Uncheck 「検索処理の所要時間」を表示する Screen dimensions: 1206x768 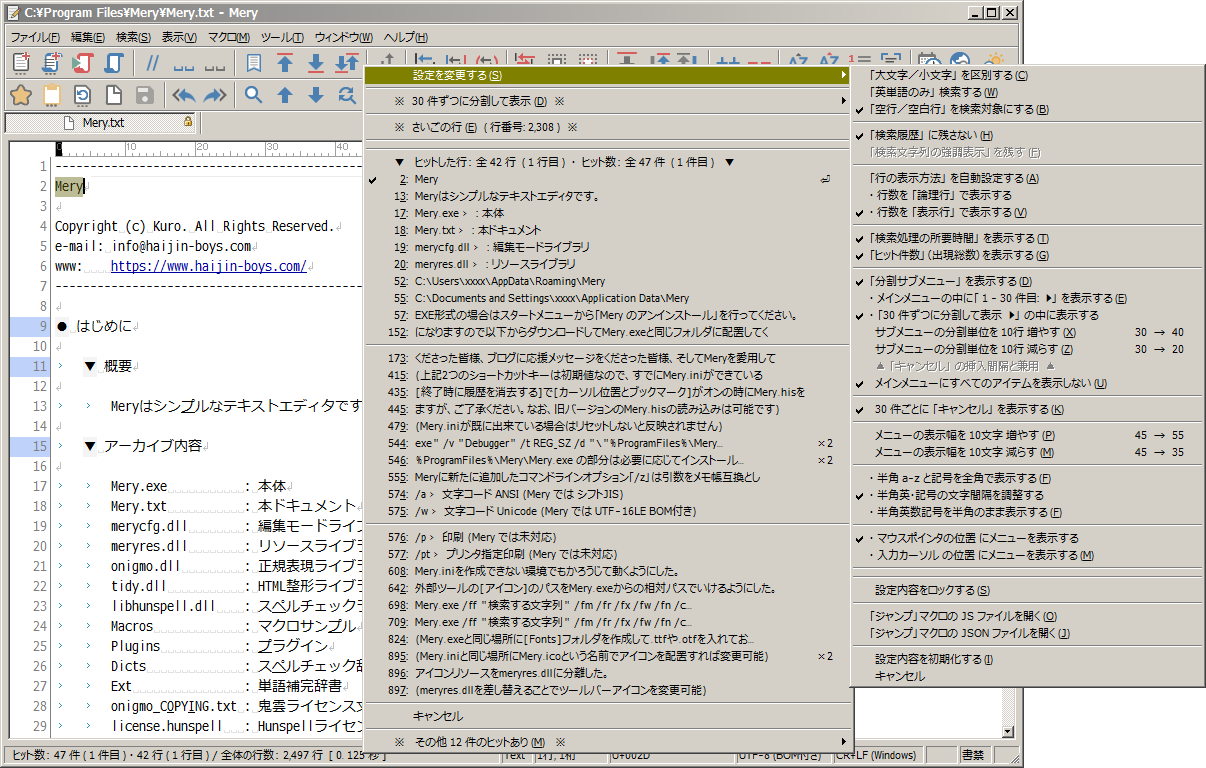[1027, 238]
